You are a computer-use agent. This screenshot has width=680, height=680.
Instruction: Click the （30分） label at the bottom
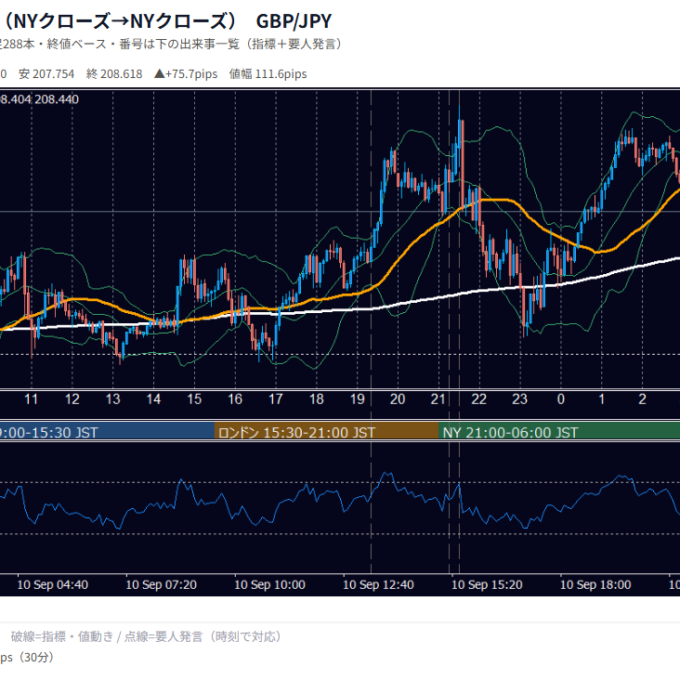[x=35, y=657]
